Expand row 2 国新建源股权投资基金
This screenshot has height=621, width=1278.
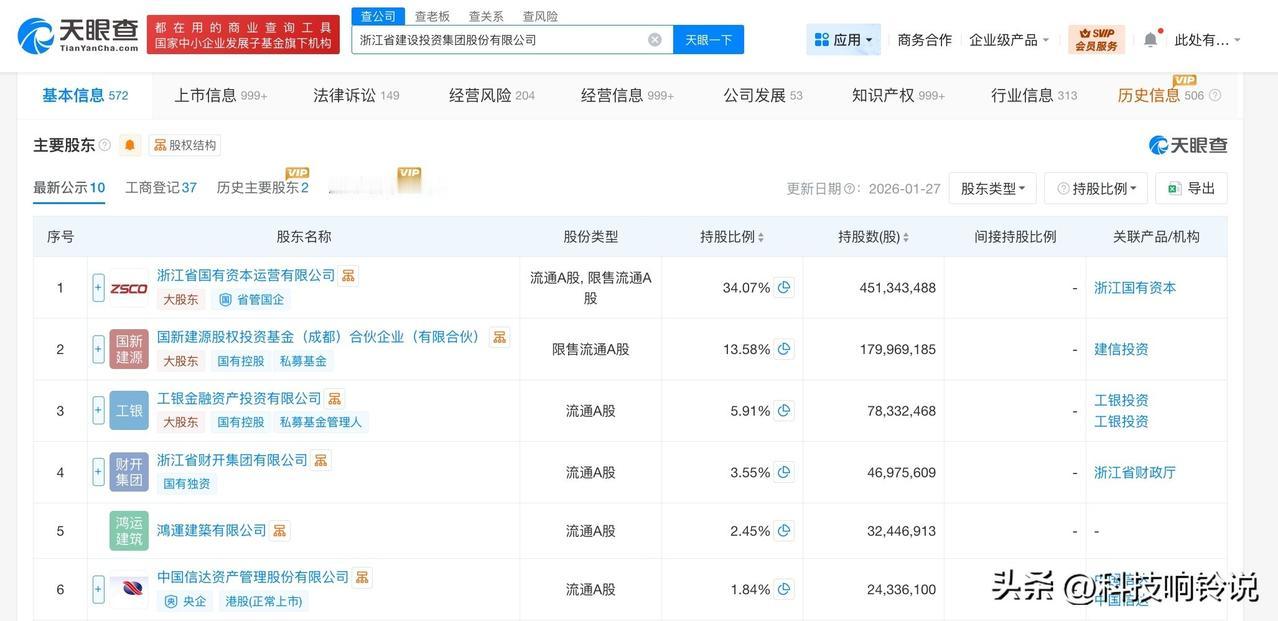[x=98, y=349]
